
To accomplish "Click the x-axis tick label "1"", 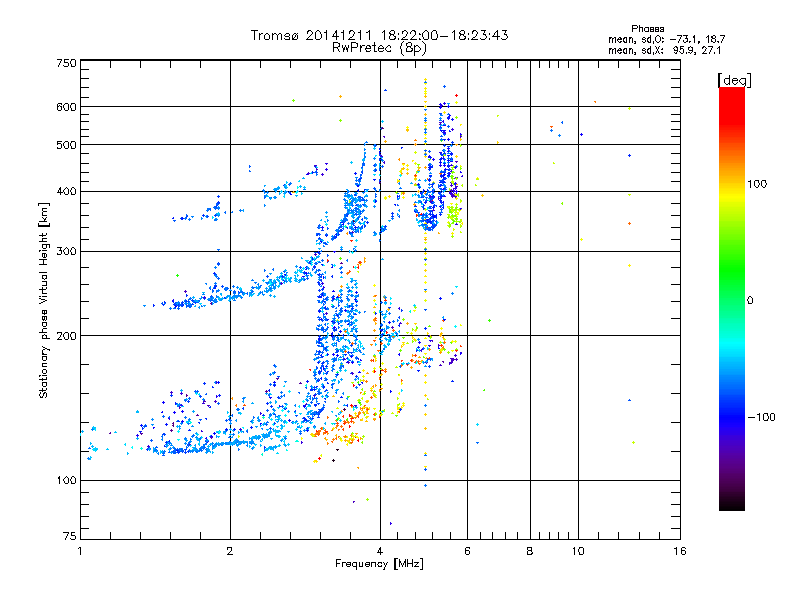I will point(80,551).
